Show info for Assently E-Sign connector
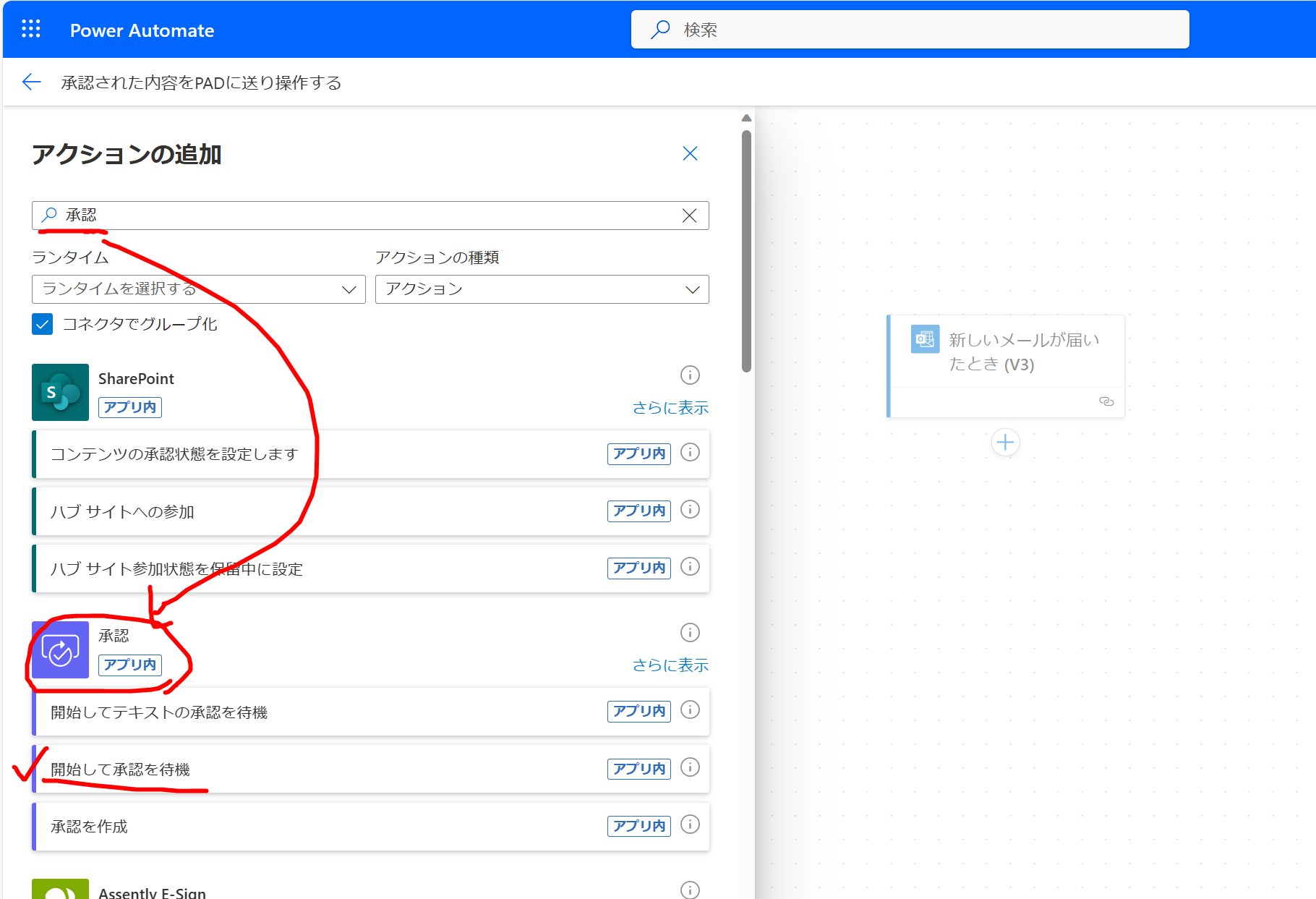The image size is (1316, 899). [690, 890]
